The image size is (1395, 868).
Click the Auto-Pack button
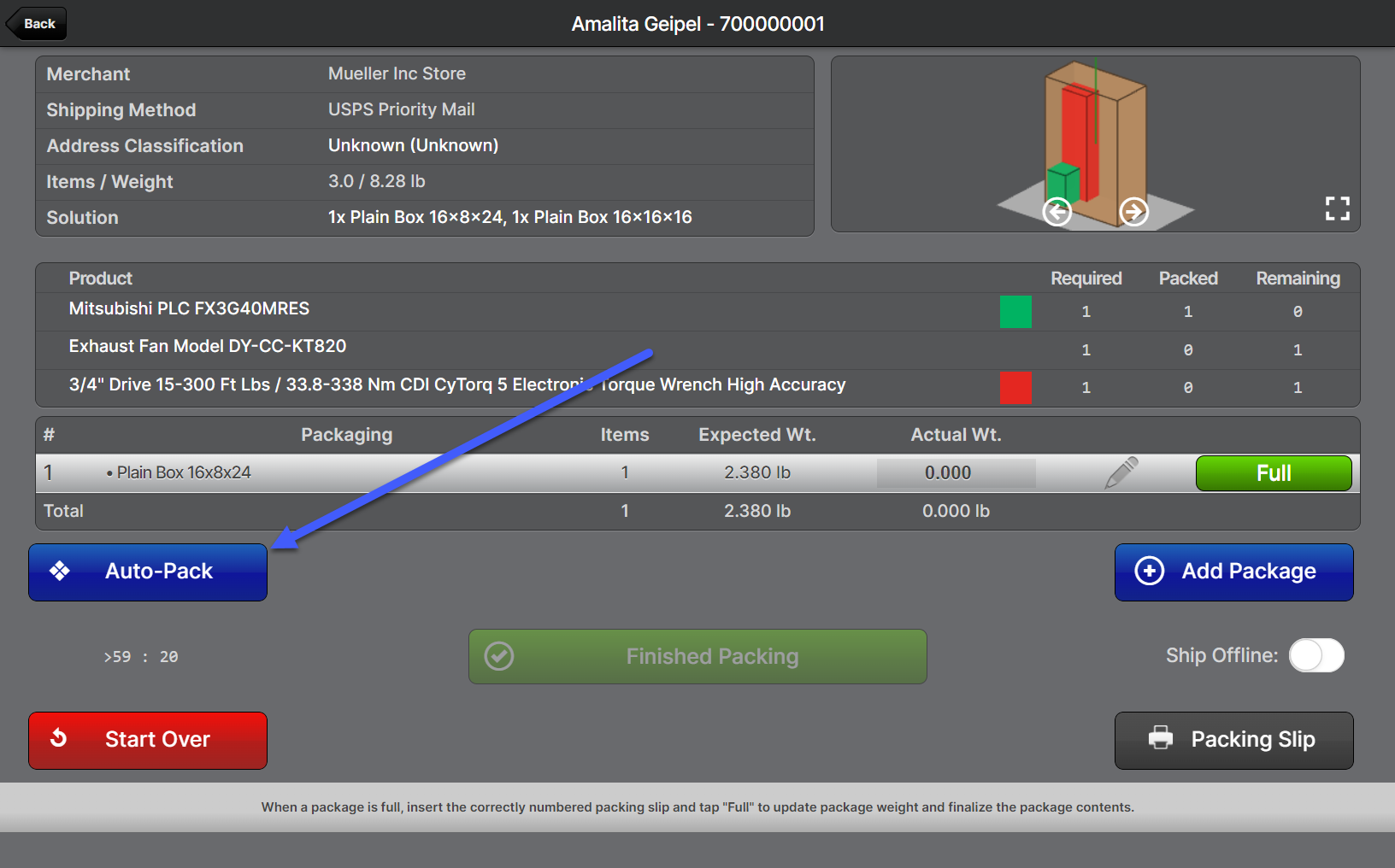148,572
